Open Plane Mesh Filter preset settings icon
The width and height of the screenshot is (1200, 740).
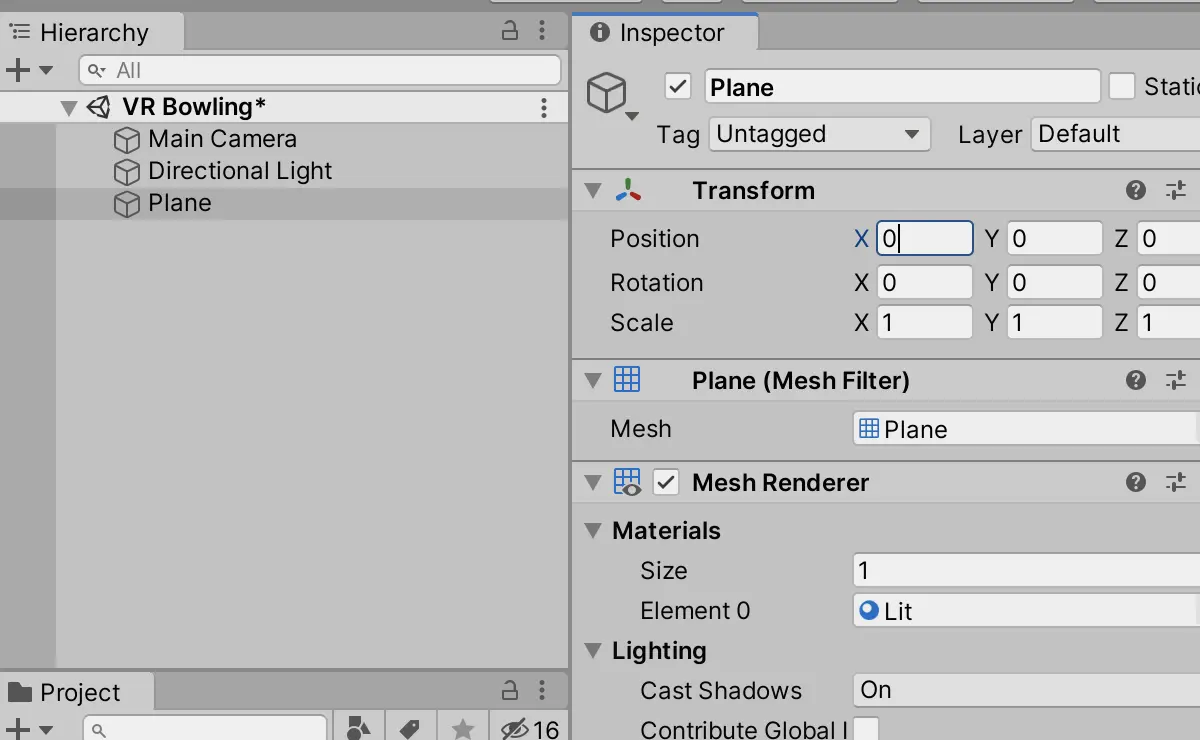[x=1176, y=380]
